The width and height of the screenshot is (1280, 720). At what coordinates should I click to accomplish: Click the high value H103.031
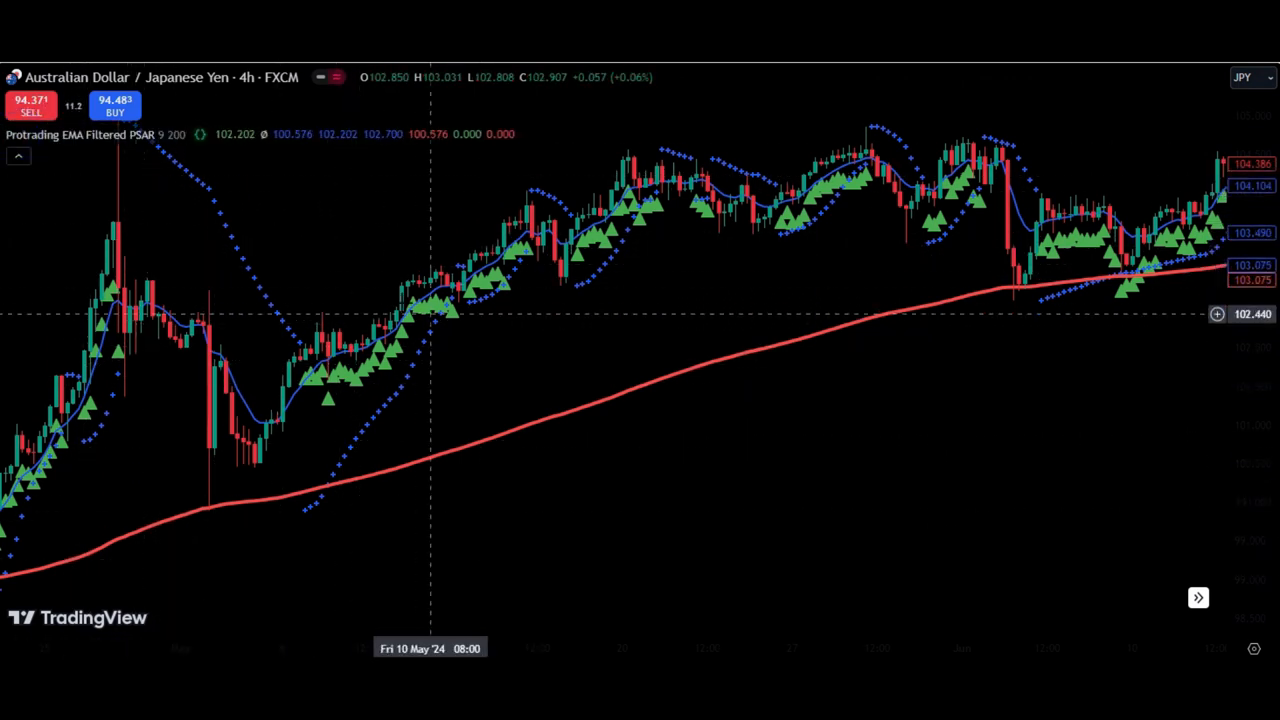pyautogui.click(x=438, y=77)
